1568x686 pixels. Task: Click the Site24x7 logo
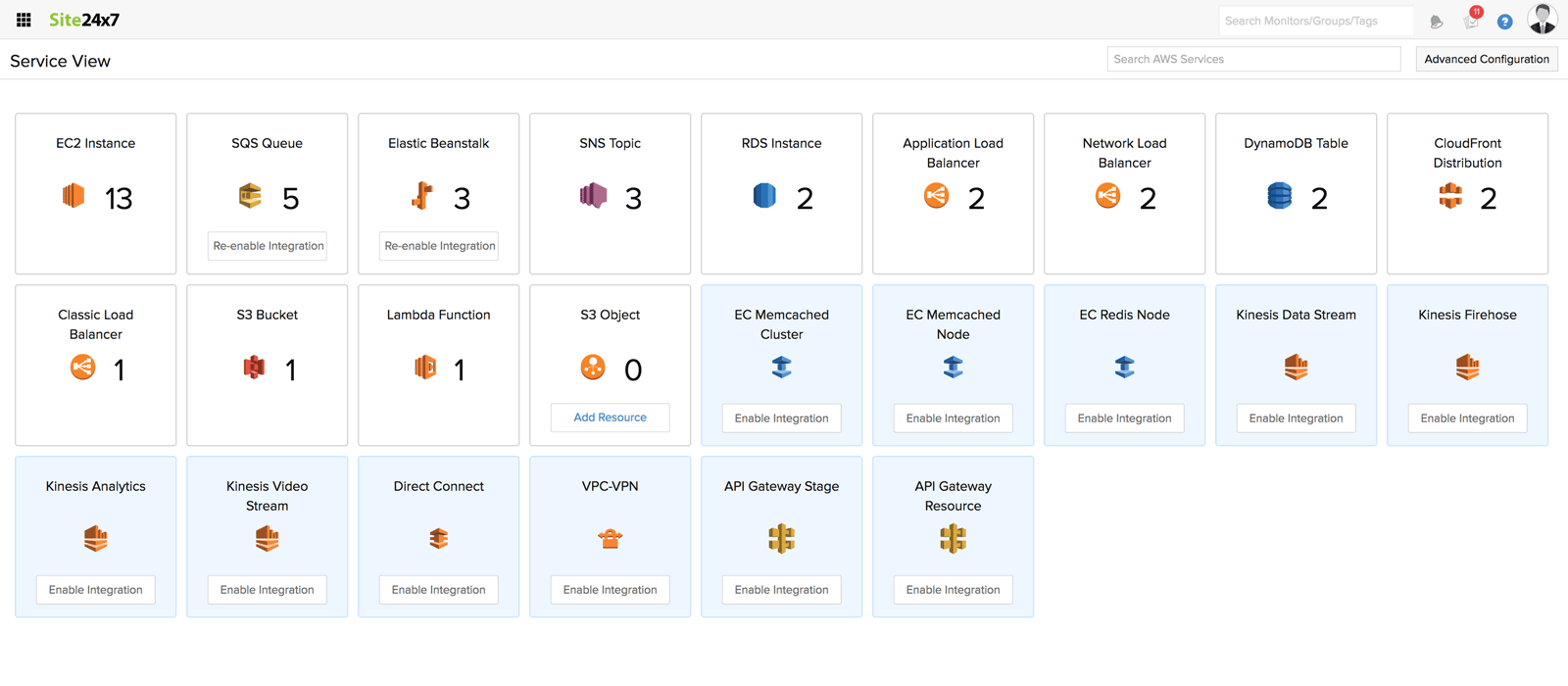tap(84, 20)
